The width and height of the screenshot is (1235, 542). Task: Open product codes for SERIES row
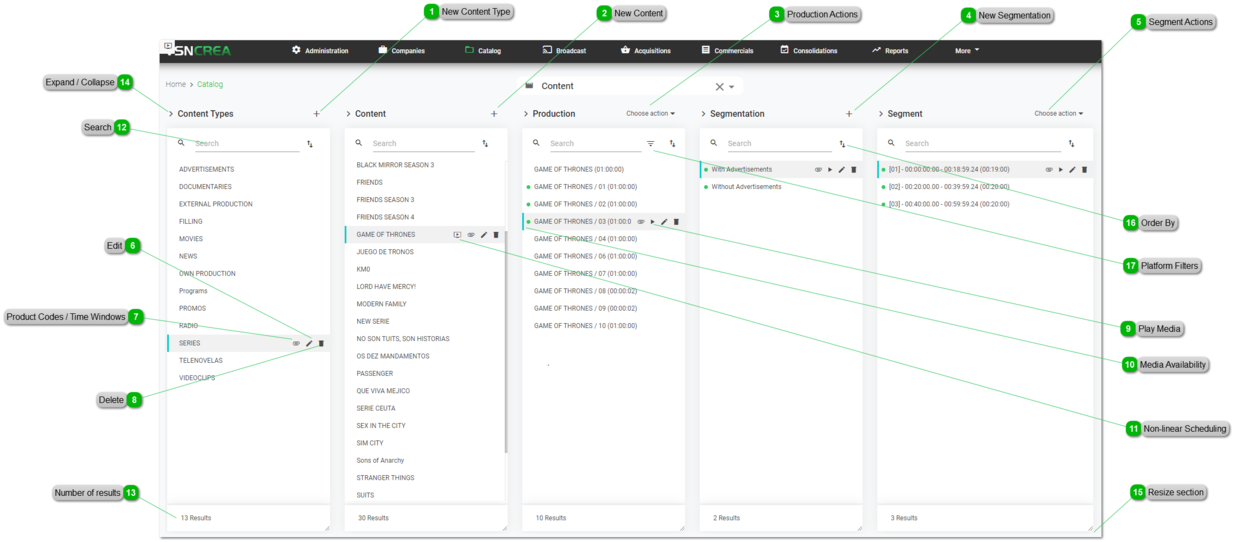[296, 343]
